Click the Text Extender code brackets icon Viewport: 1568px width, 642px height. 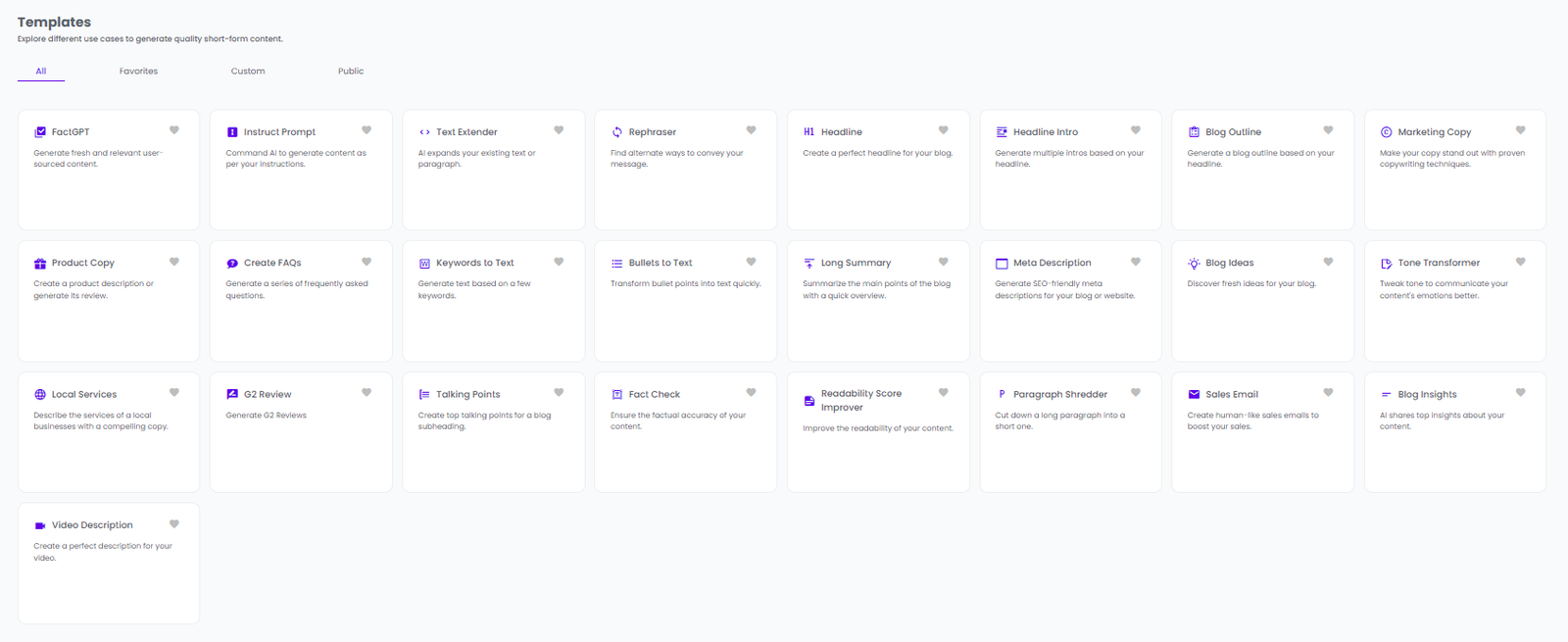click(424, 132)
